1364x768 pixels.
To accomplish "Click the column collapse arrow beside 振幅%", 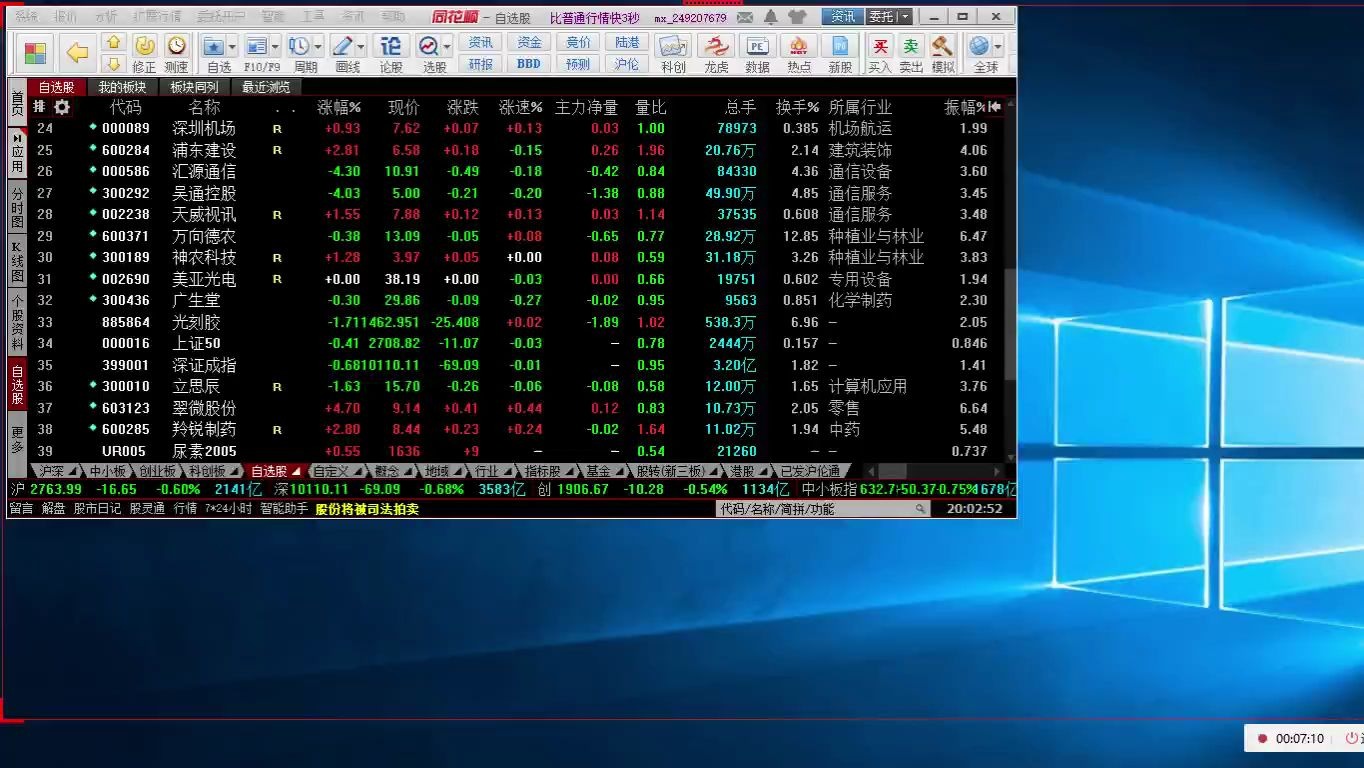I will [996, 107].
